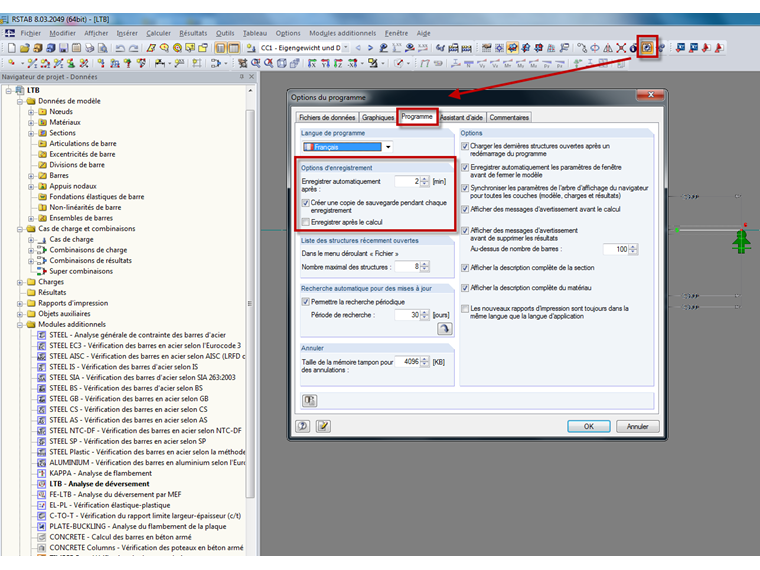Enable 'Les nouveaux rapports d'impression' language checkbox
Viewport: 760px width, 570px height.
(465, 309)
